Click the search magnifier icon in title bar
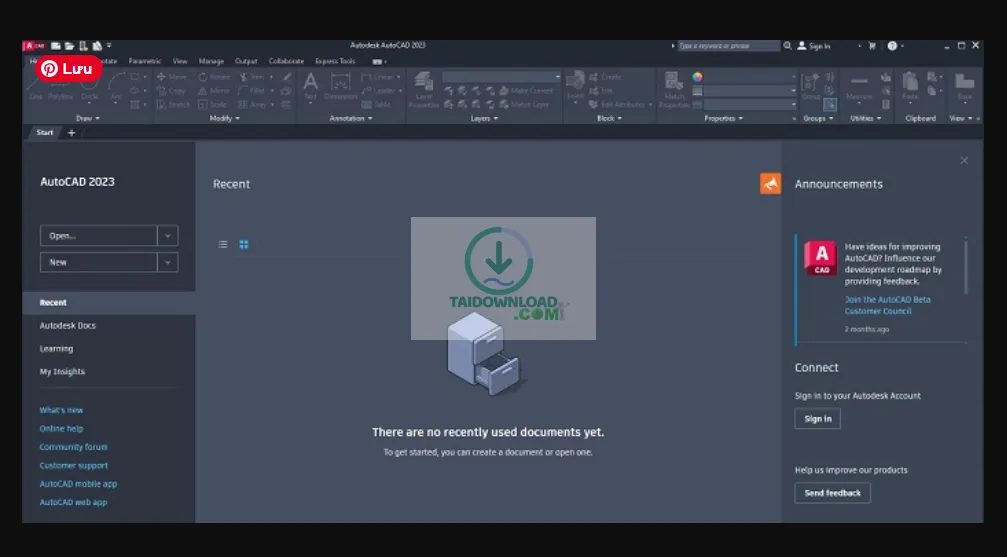The image size is (1007, 557). pos(787,46)
